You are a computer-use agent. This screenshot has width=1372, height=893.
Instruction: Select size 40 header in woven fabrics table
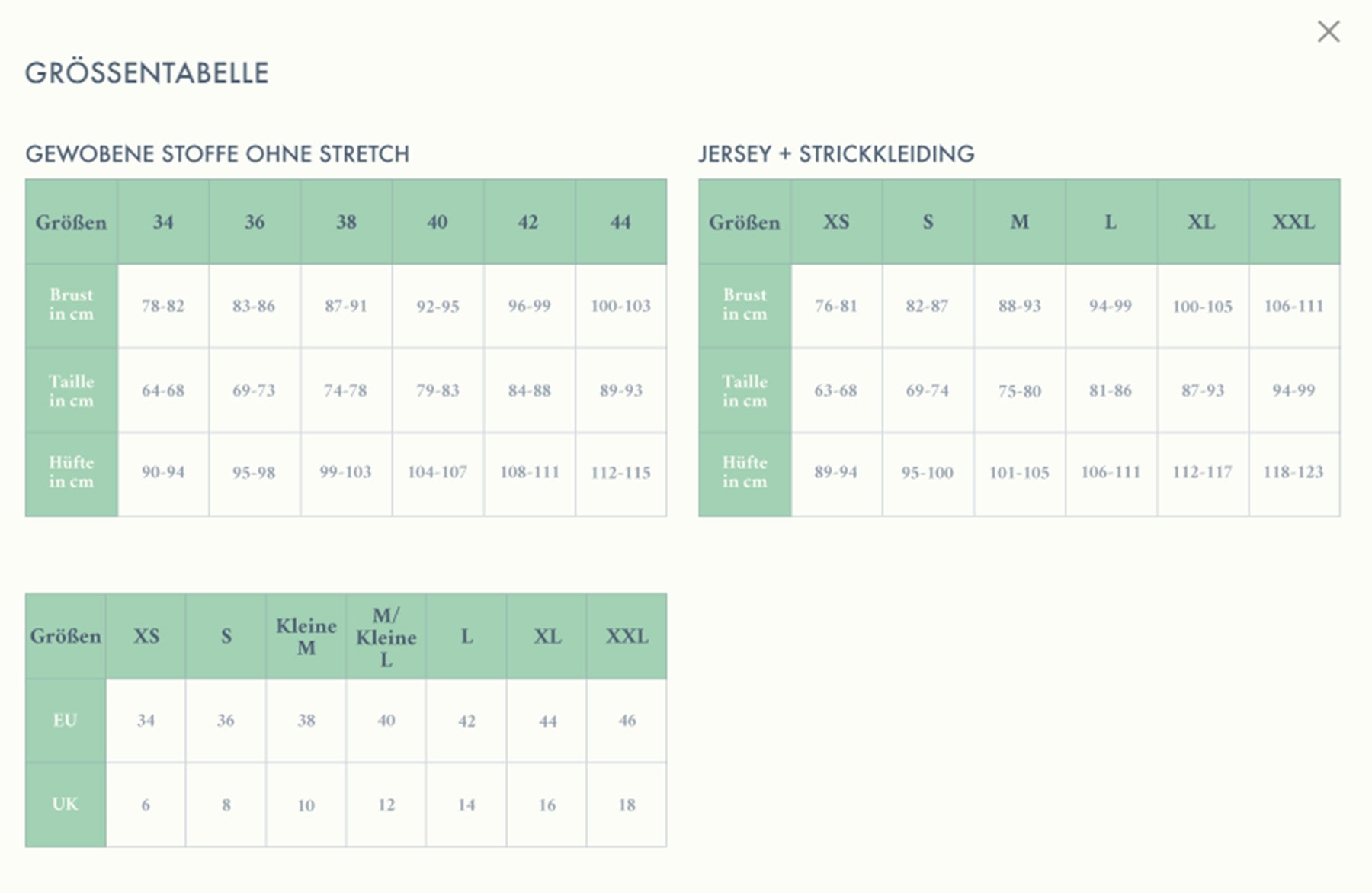tap(438, 222)
